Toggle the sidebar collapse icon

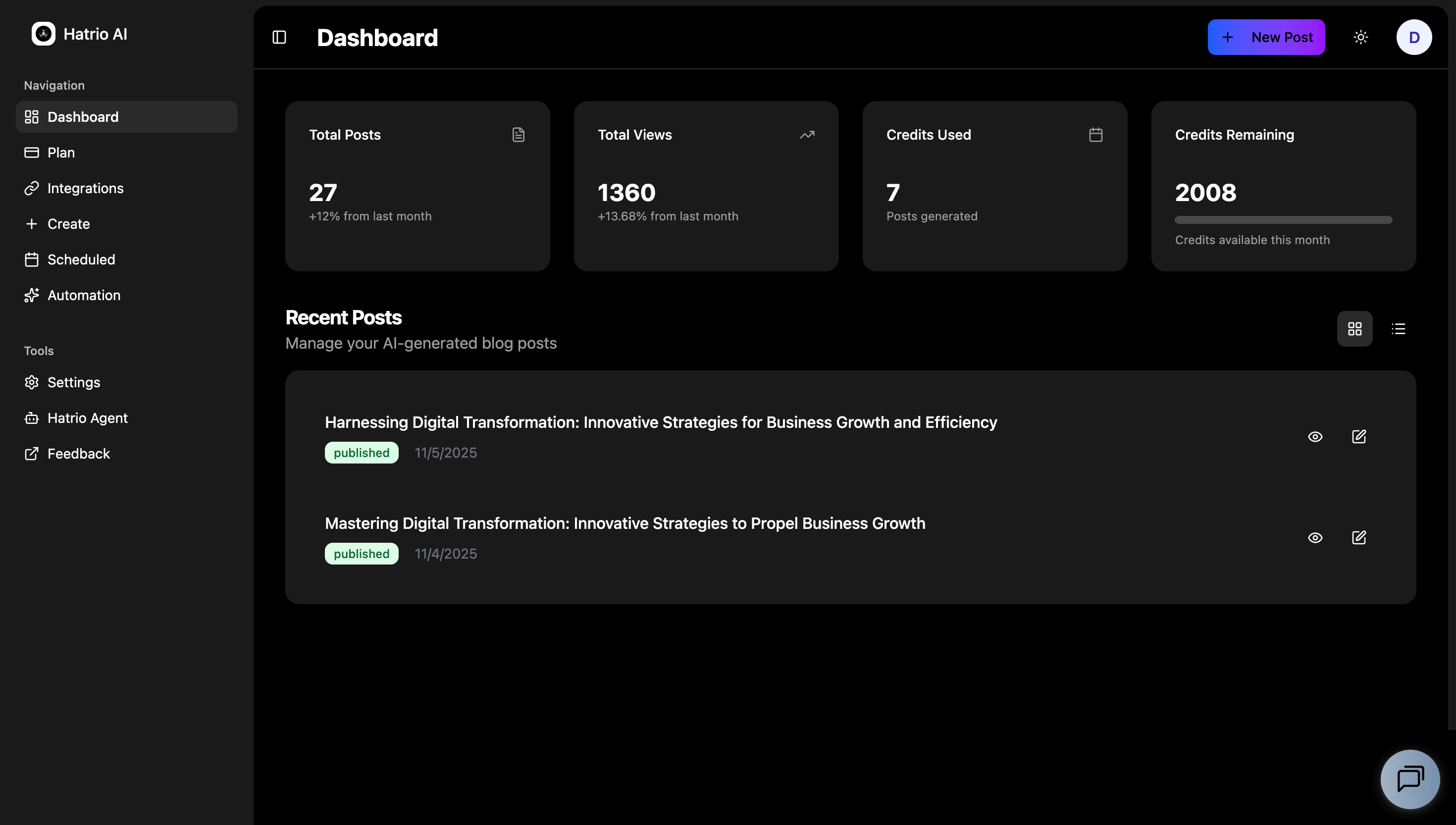point(279,37)
